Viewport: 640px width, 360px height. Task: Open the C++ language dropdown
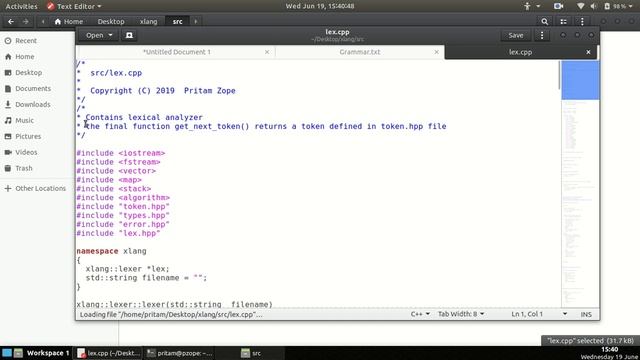point(420,314)
